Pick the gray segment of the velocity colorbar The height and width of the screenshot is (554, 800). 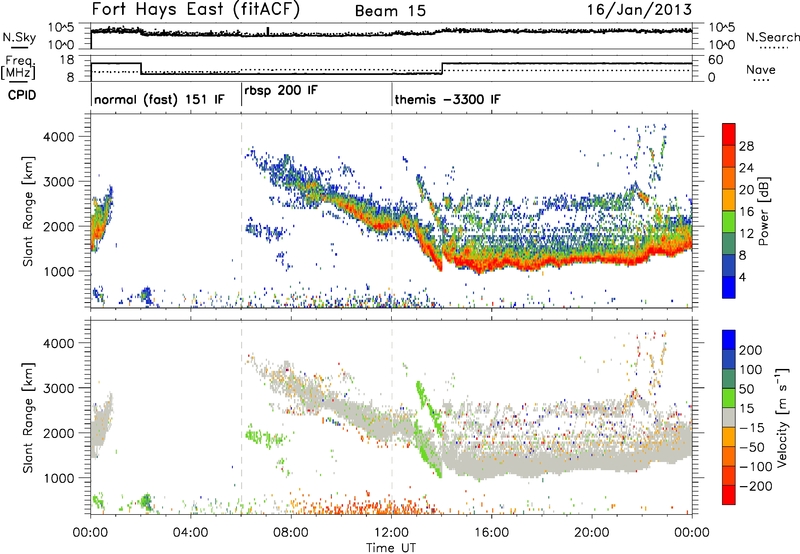(729, 418)
